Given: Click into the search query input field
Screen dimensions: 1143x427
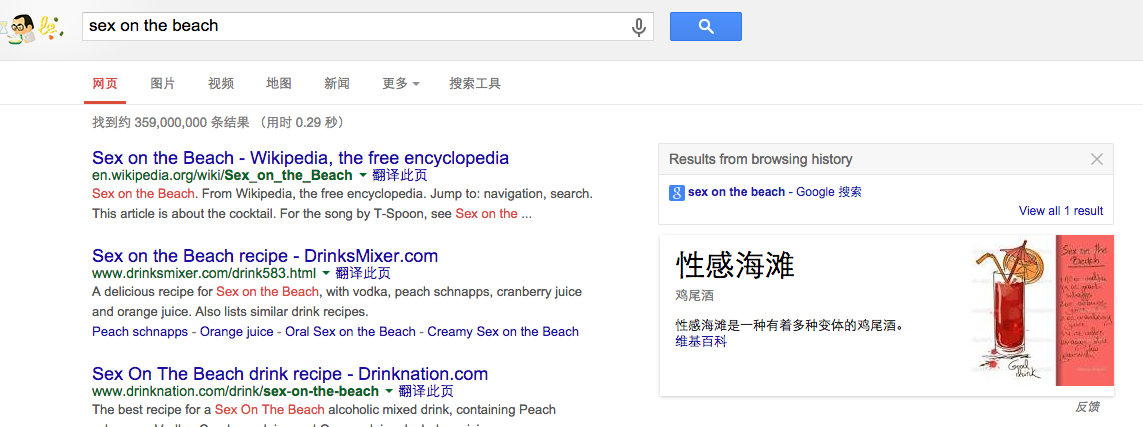Looking at the screenshot, I should [x=357, y=26].
